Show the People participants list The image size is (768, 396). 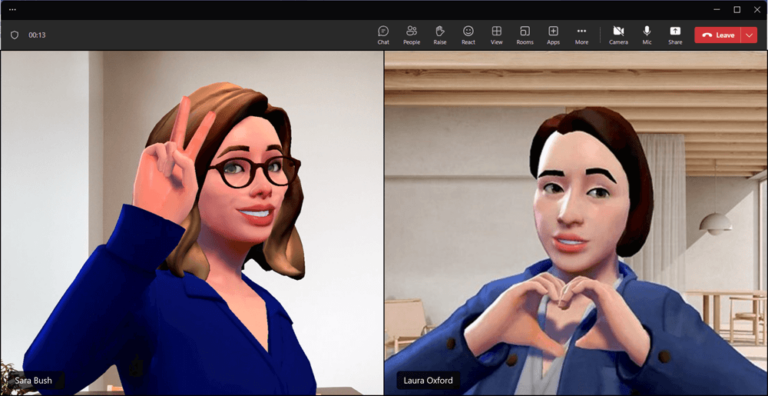411,35
